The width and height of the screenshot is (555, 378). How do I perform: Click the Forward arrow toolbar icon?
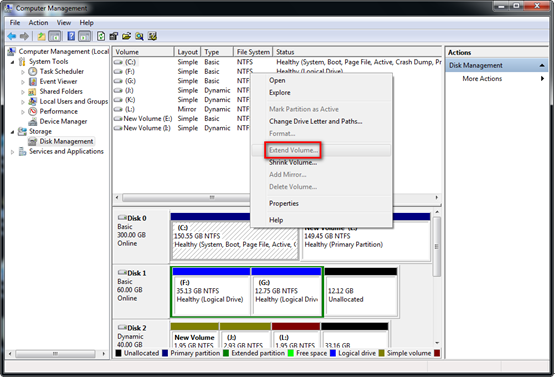[24, 36]
